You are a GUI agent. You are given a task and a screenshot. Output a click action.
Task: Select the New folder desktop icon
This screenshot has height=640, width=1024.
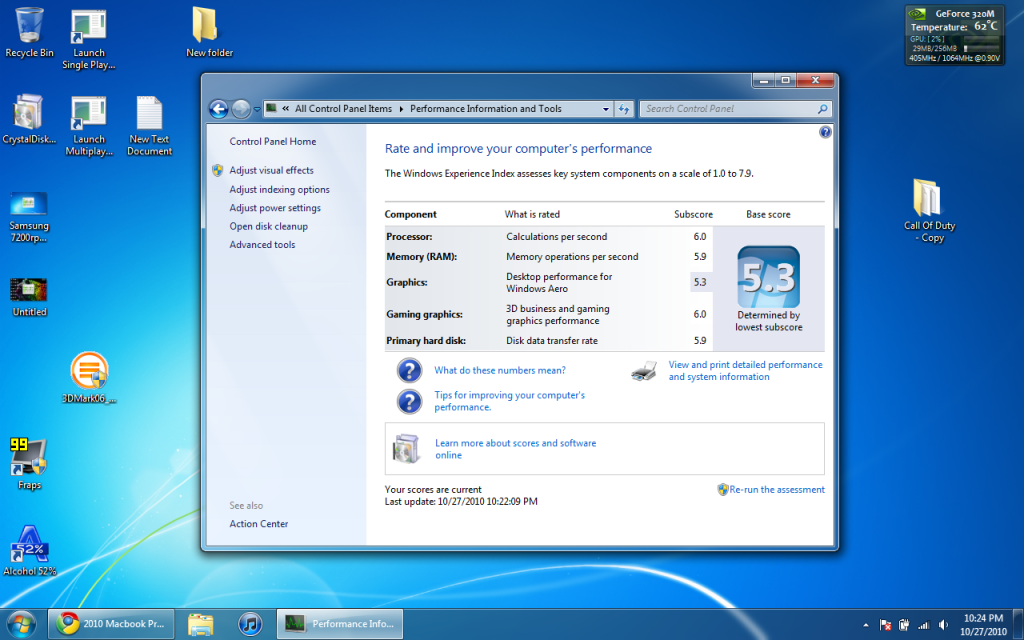pos(209,33)
